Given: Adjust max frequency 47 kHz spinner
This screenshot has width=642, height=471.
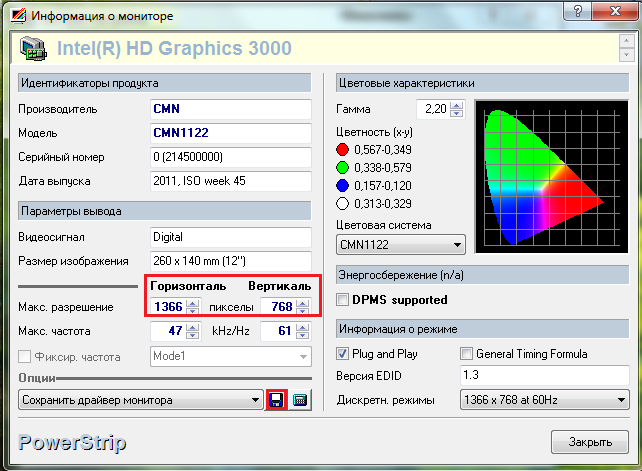Looking at the screenshot, I should [x=193, y=331].
